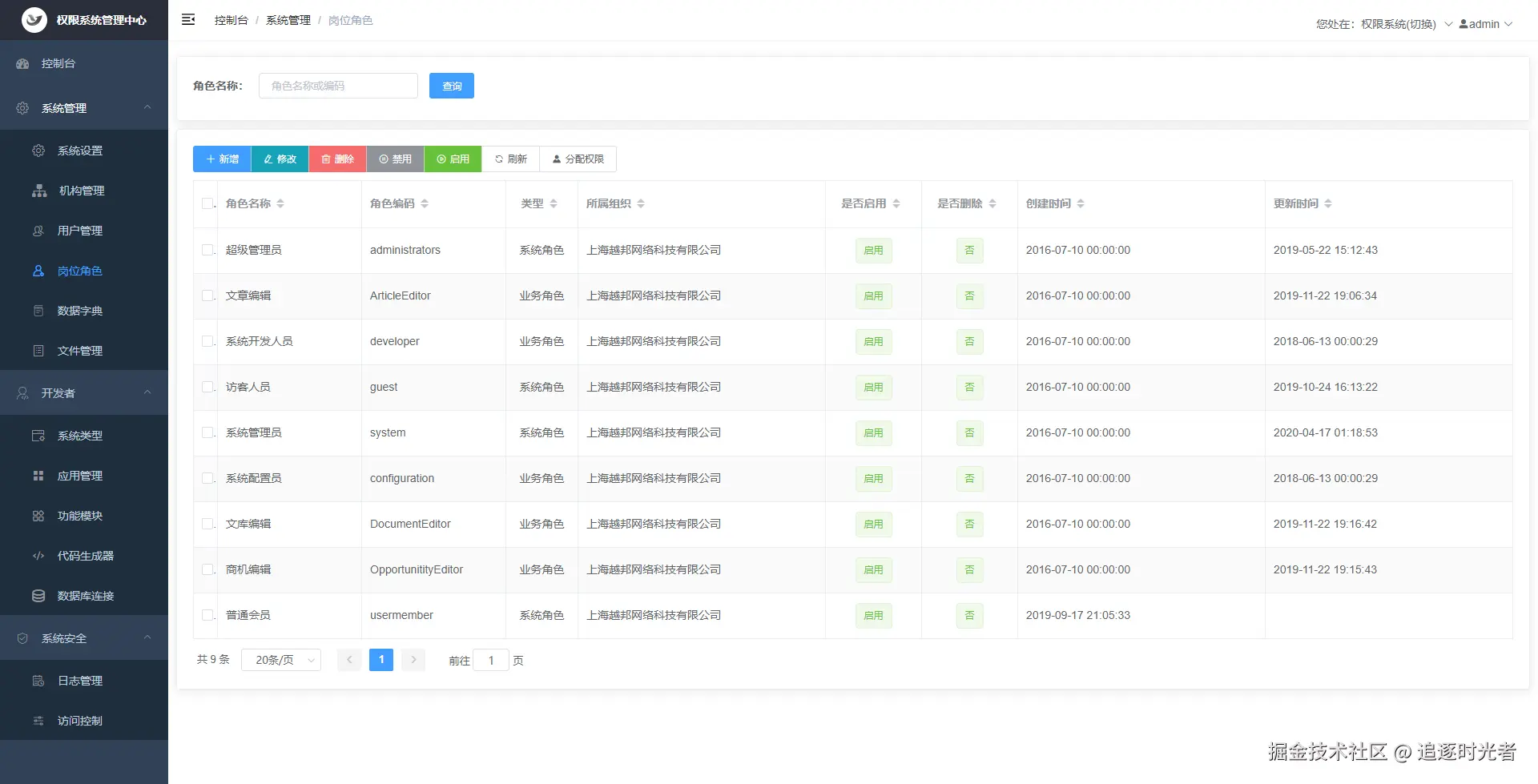Click the grid icon for 应用管理
Screen dimensions: 1538x784
(38, 476)
